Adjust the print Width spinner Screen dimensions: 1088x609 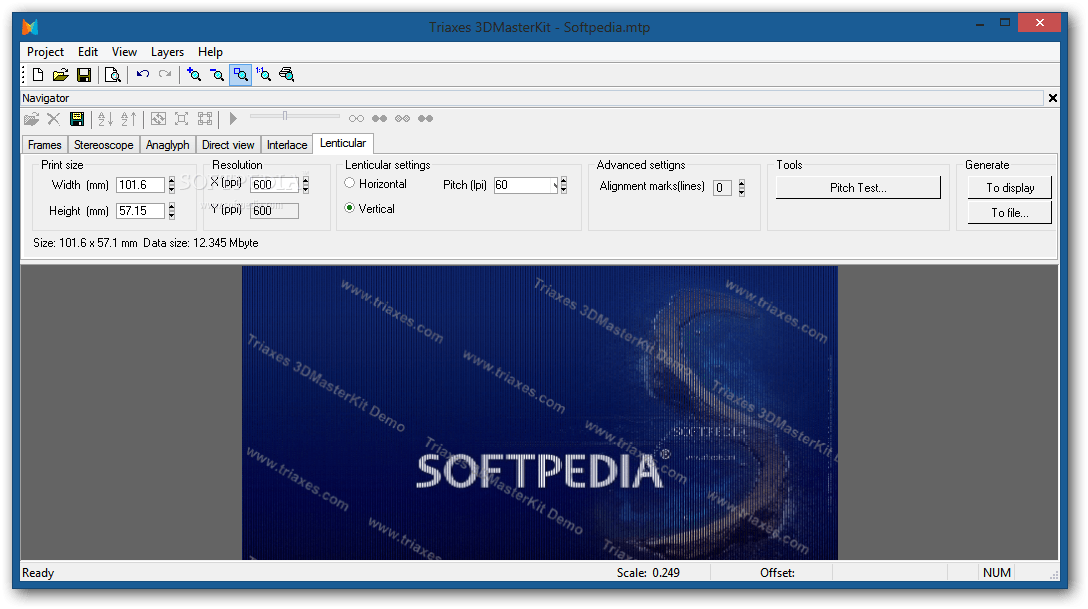171,185
